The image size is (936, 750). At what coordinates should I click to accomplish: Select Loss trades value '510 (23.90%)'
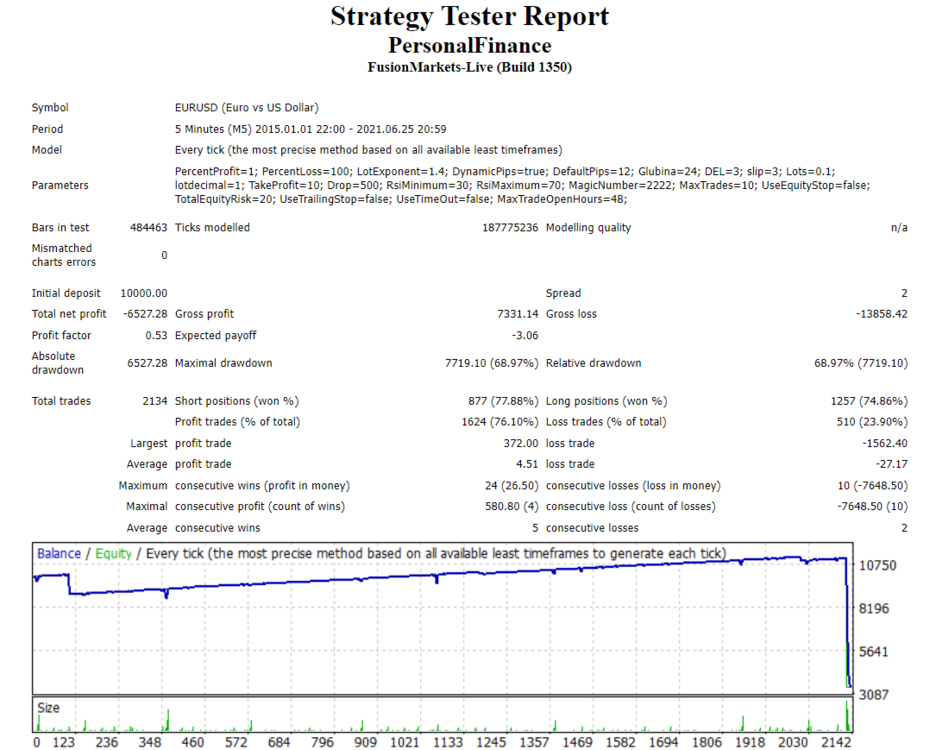pos(872,422)
